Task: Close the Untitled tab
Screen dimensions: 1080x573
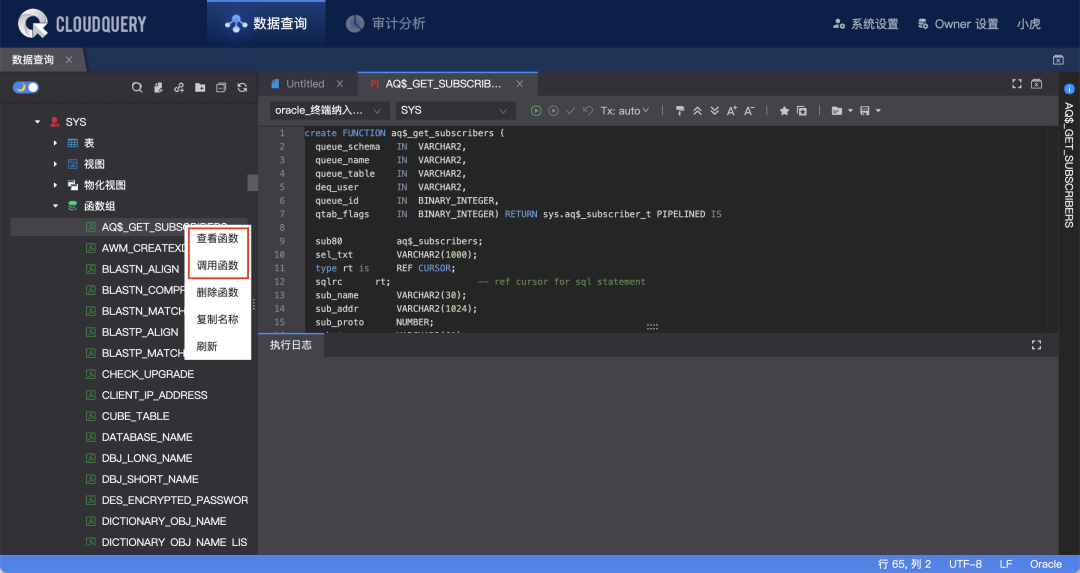Action: pos(340,84)
